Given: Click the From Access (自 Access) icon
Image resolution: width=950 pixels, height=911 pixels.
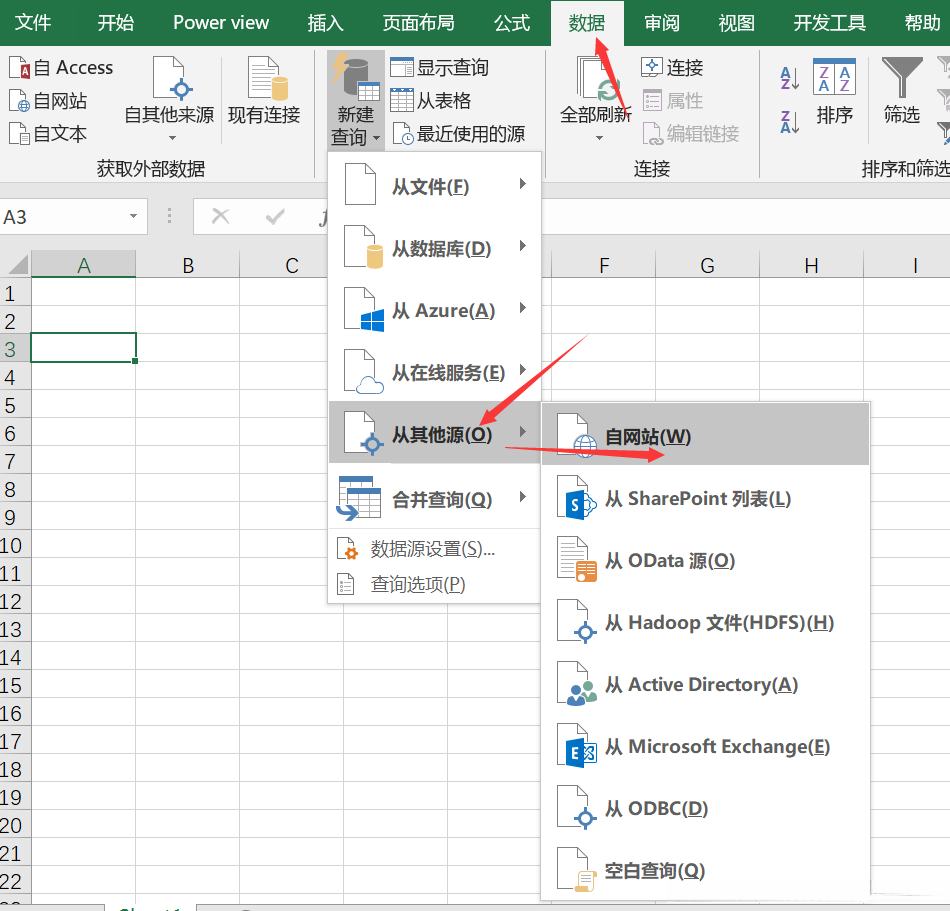Looking at the screenshot, I should point(19,68).
